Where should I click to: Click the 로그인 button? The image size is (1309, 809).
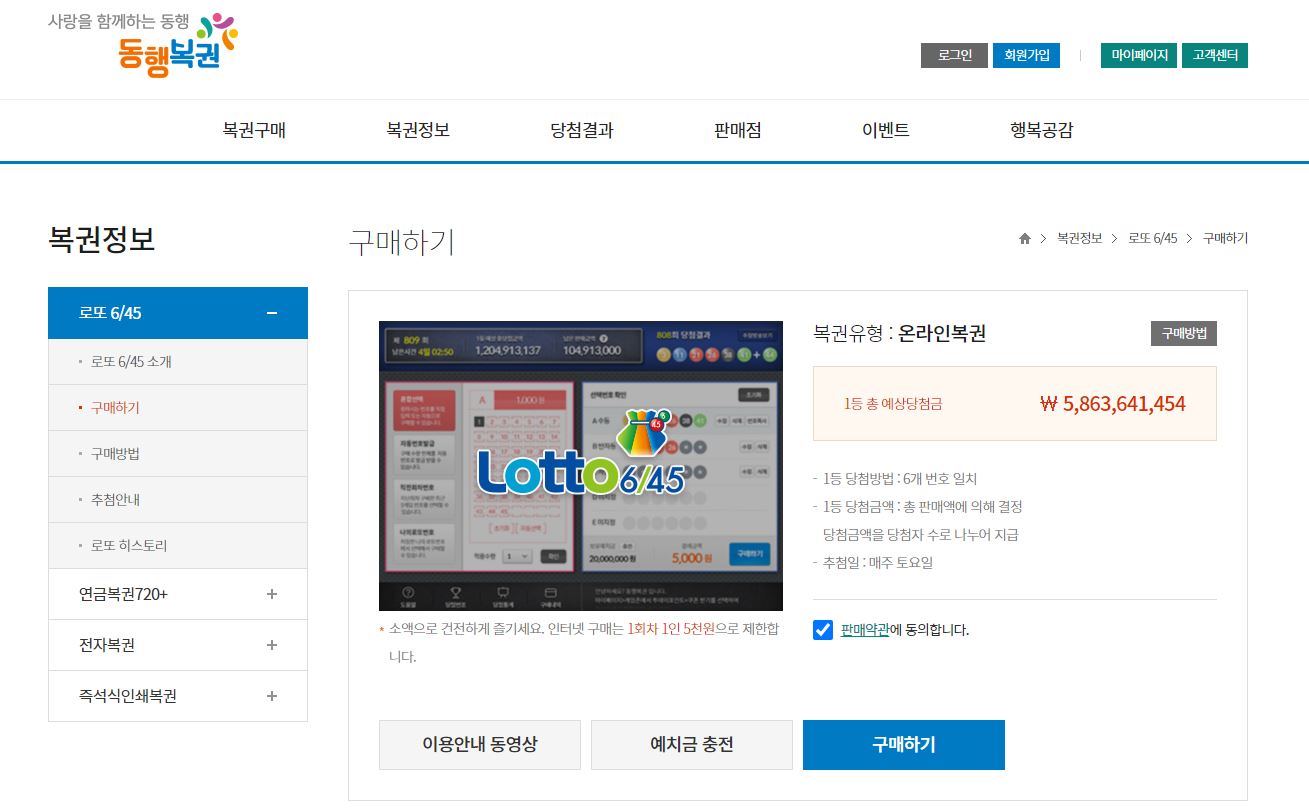tap(954, 55)
